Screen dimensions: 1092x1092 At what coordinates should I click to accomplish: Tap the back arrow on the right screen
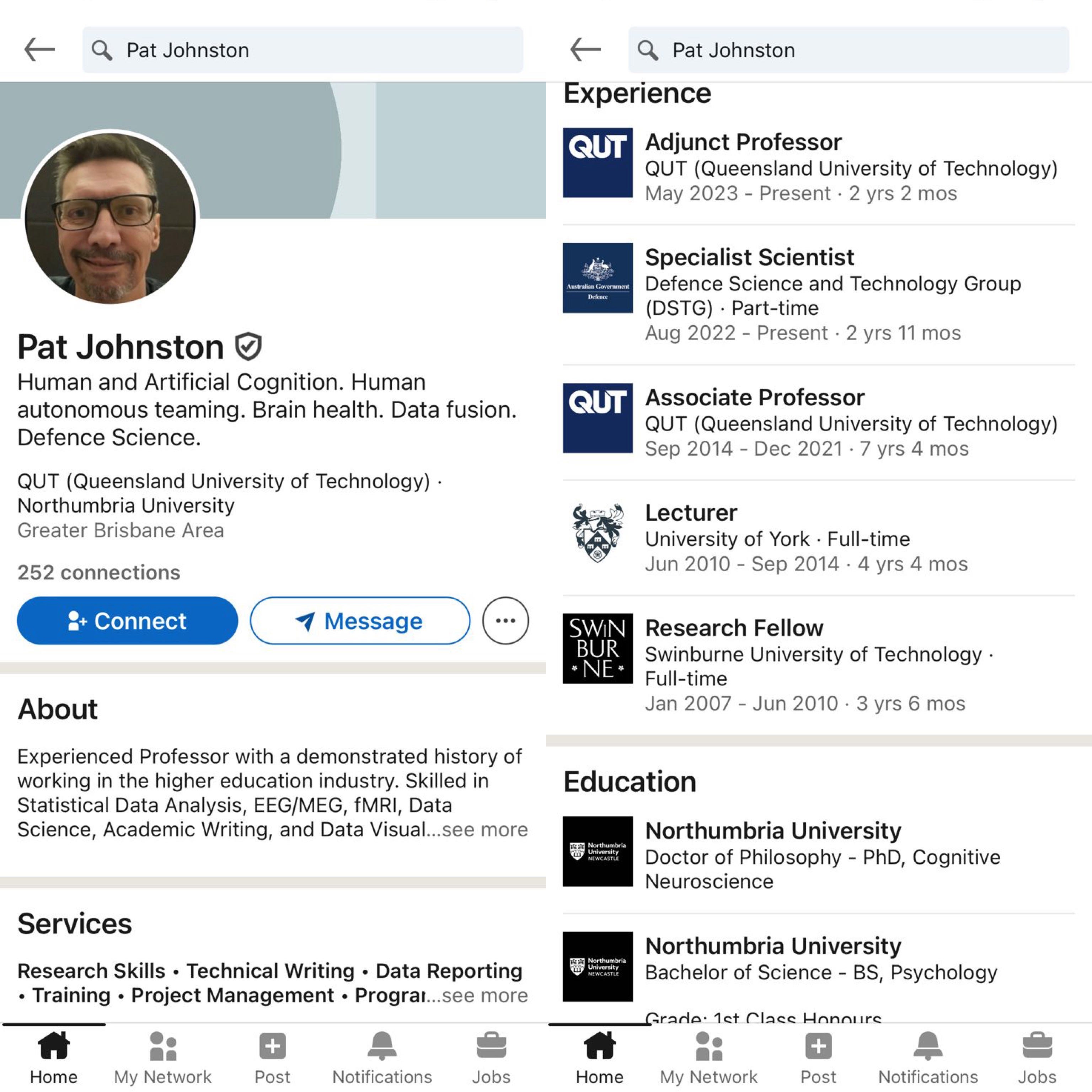coord(585,50)
